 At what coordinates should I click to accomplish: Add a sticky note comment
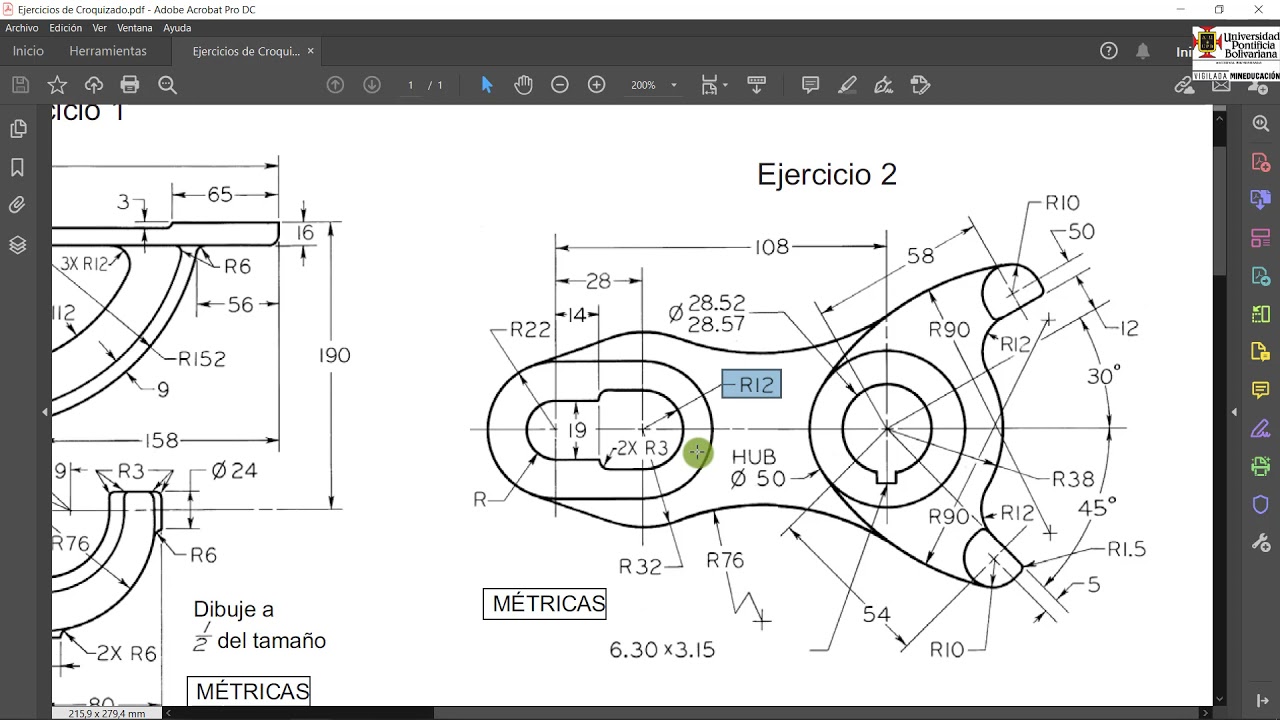pyautogui.click(x=811, y=85)
